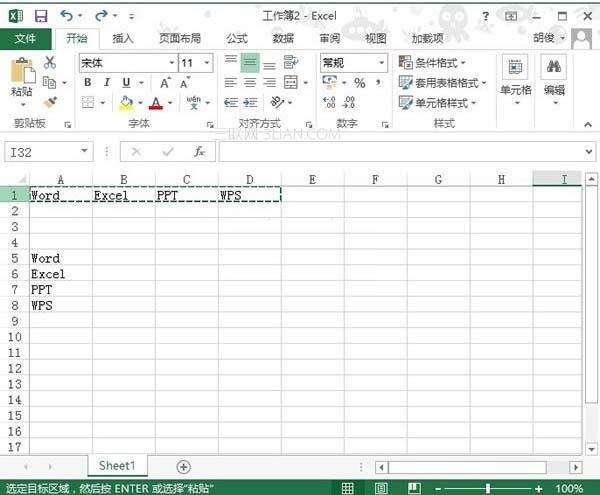Apply percent style

coord(359,83)
